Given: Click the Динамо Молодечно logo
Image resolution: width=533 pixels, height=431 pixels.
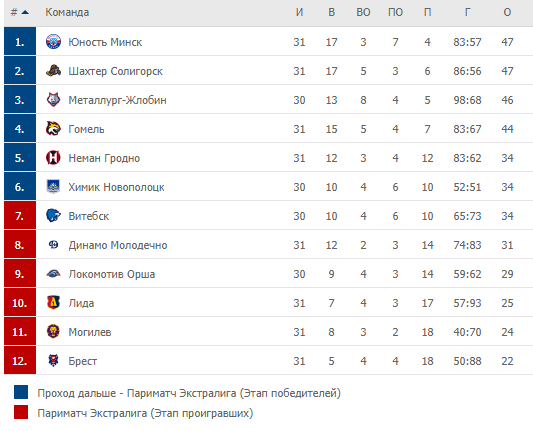Looking at the screenshot, I should click(x=53, y=244).
